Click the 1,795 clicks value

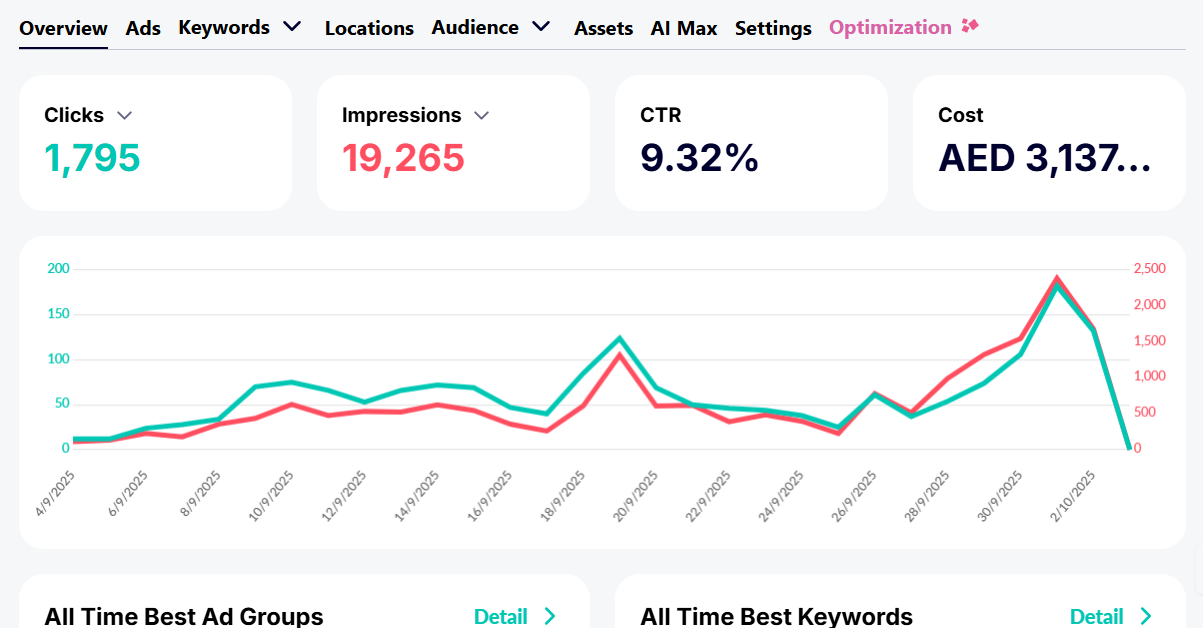click(93, 158)
